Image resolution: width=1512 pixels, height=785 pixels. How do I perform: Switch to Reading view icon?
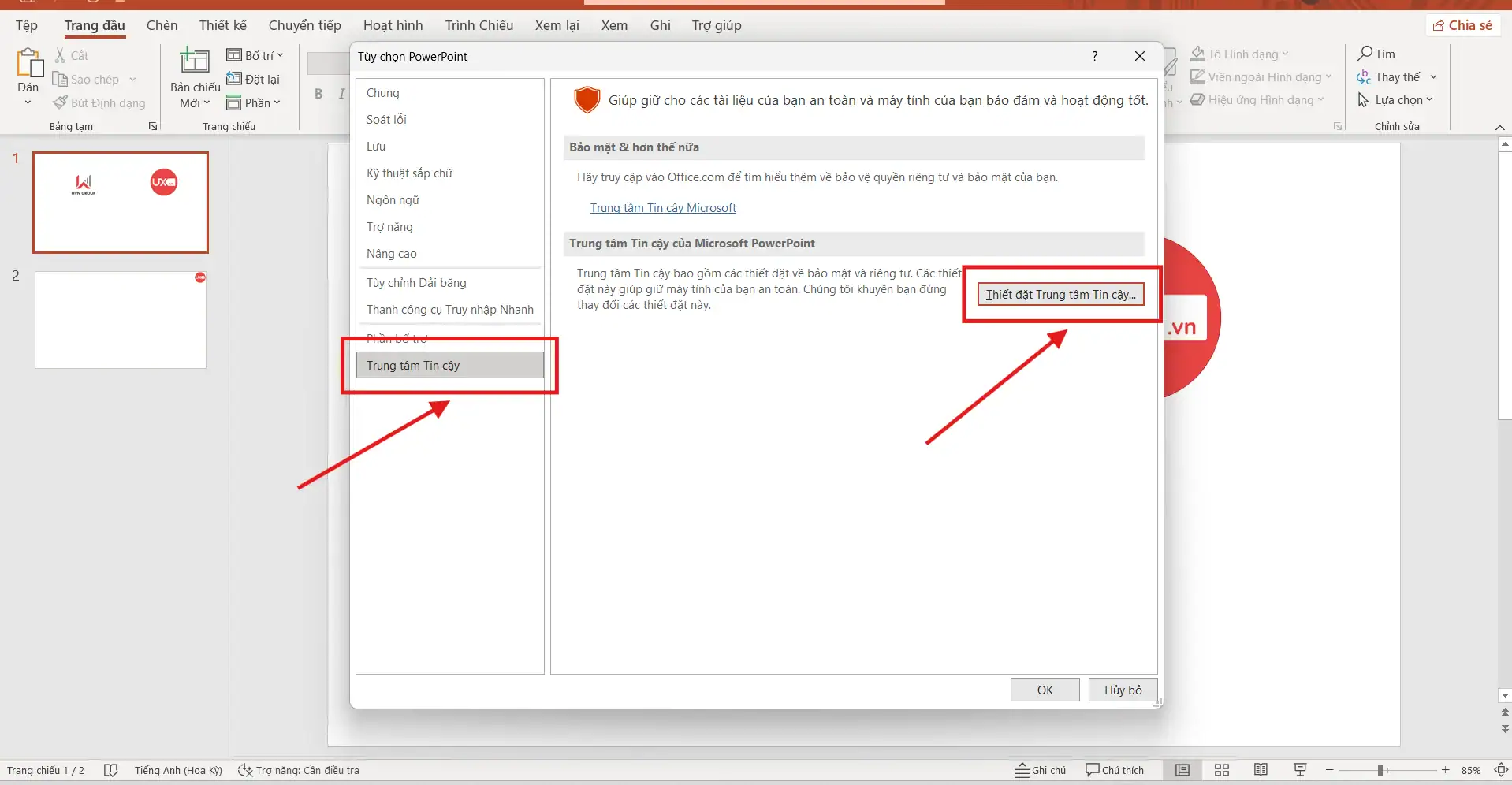pyautogui.click(x=1261, y=770)
